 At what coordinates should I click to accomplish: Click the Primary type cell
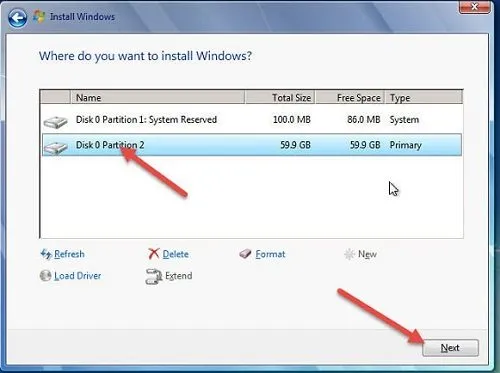click(x=406, y=145)
